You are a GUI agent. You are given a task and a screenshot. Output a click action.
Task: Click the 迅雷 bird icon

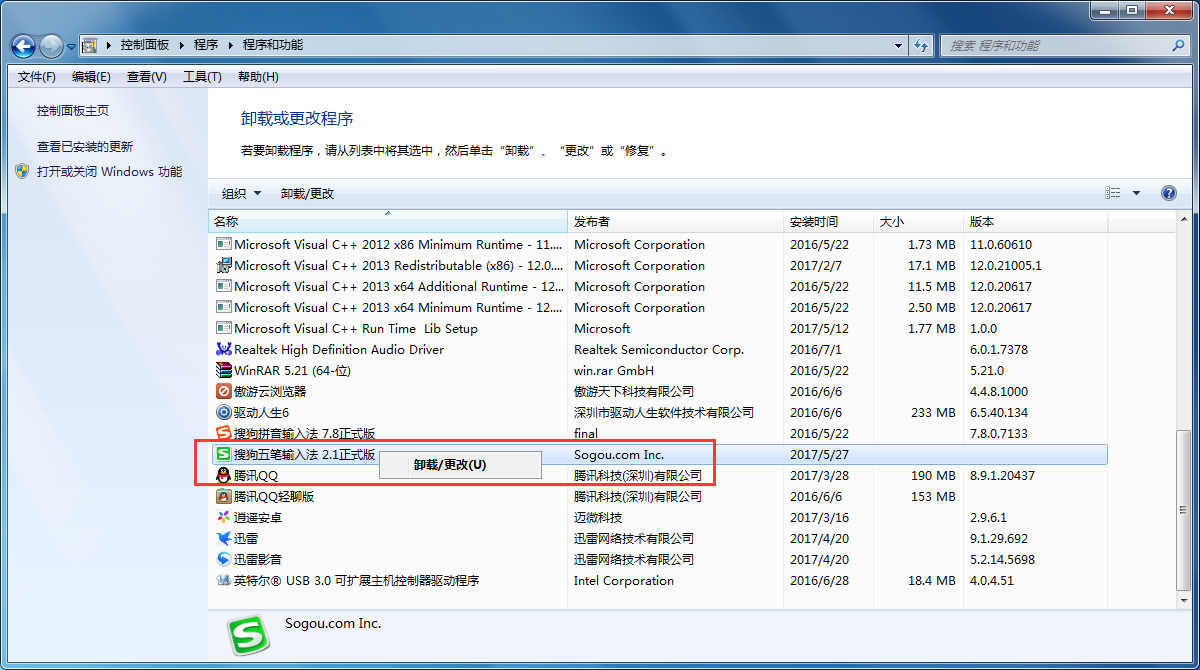point(224,538)
